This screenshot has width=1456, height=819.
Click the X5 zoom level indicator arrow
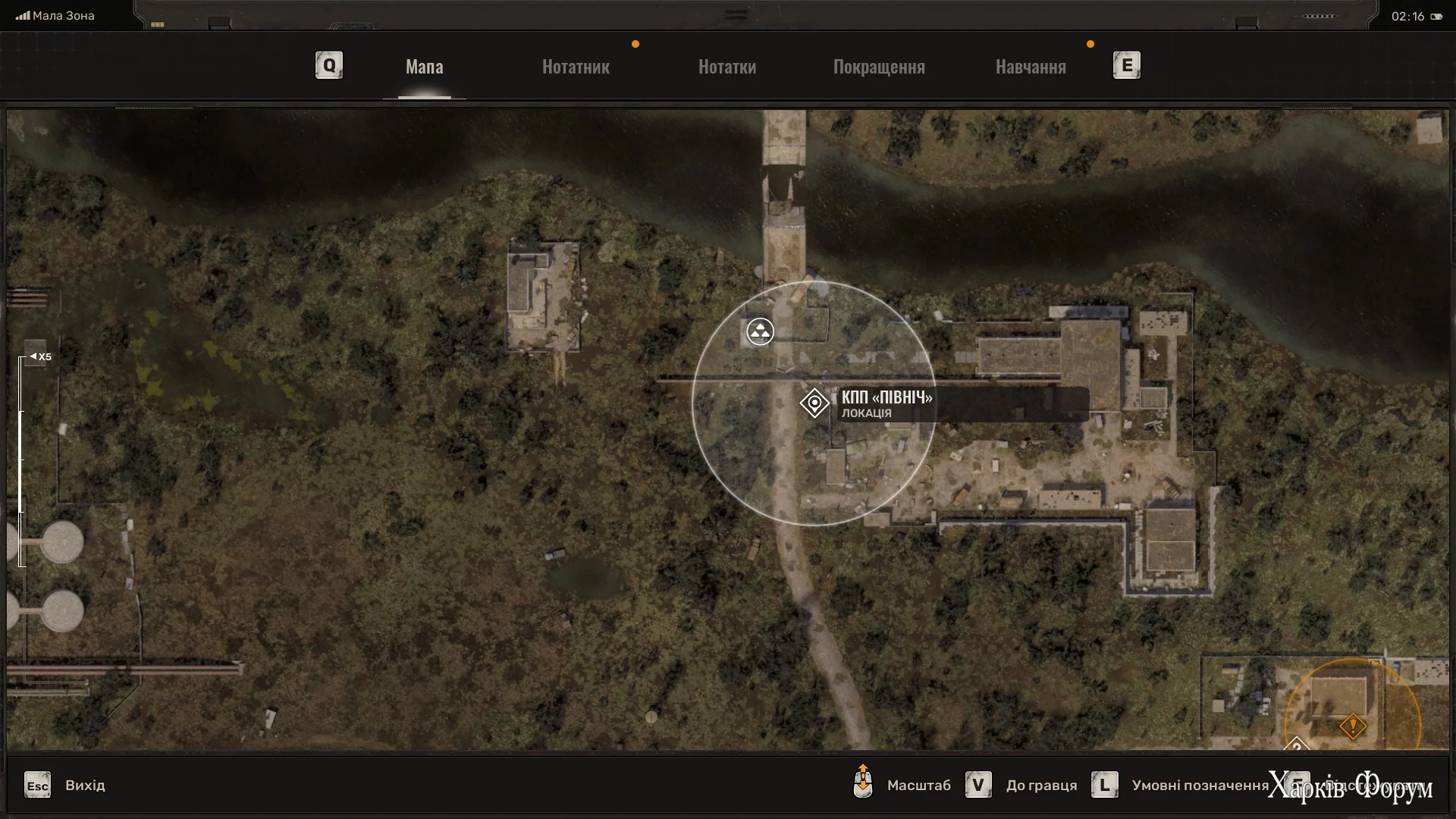click(x=33, y=356)
